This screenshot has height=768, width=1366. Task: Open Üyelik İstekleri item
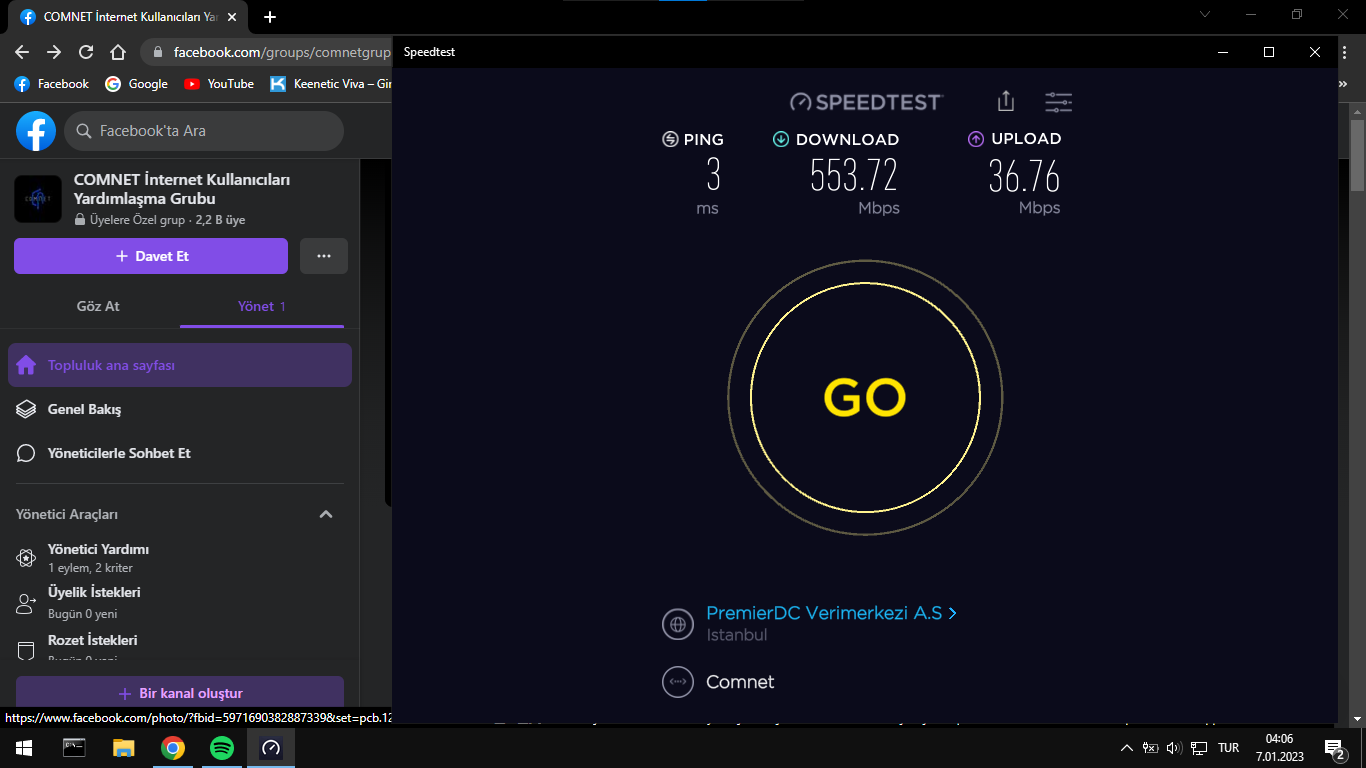180,603
